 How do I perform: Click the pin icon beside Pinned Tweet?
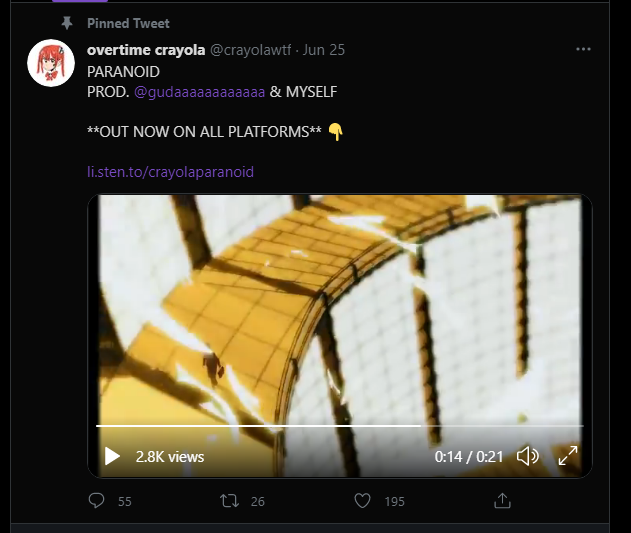(x=67, y=23)
